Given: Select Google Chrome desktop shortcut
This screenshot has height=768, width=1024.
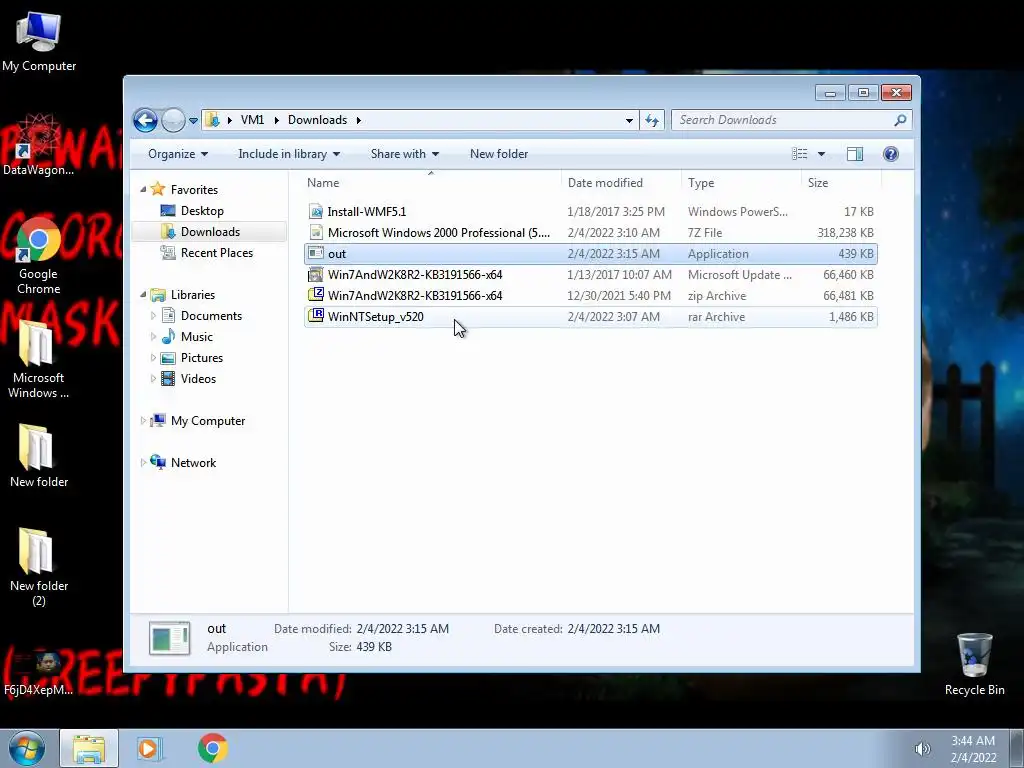Looking at the screenshot, I should [39, 256].
